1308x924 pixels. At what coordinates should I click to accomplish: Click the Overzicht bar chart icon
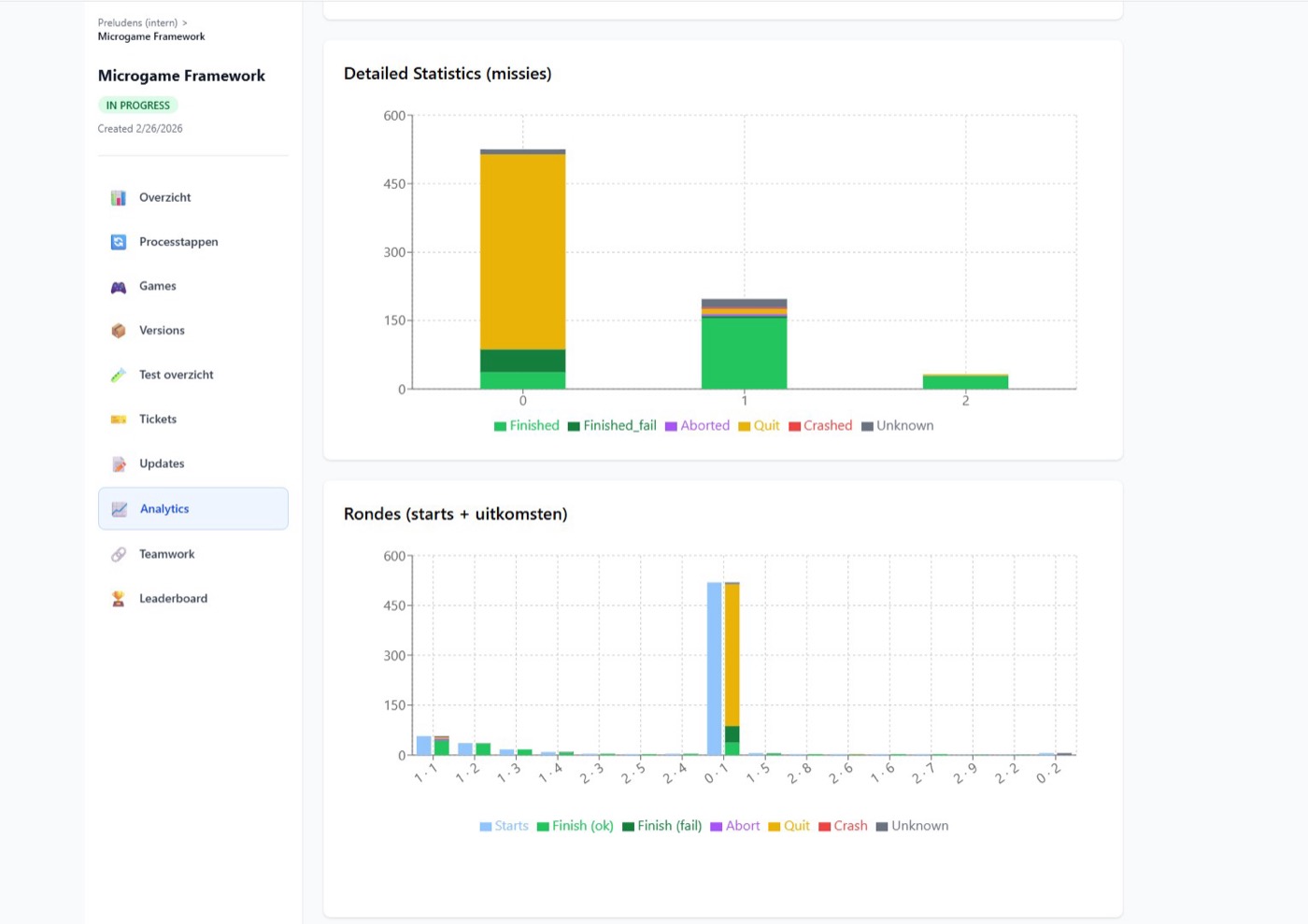click(119, 198)
